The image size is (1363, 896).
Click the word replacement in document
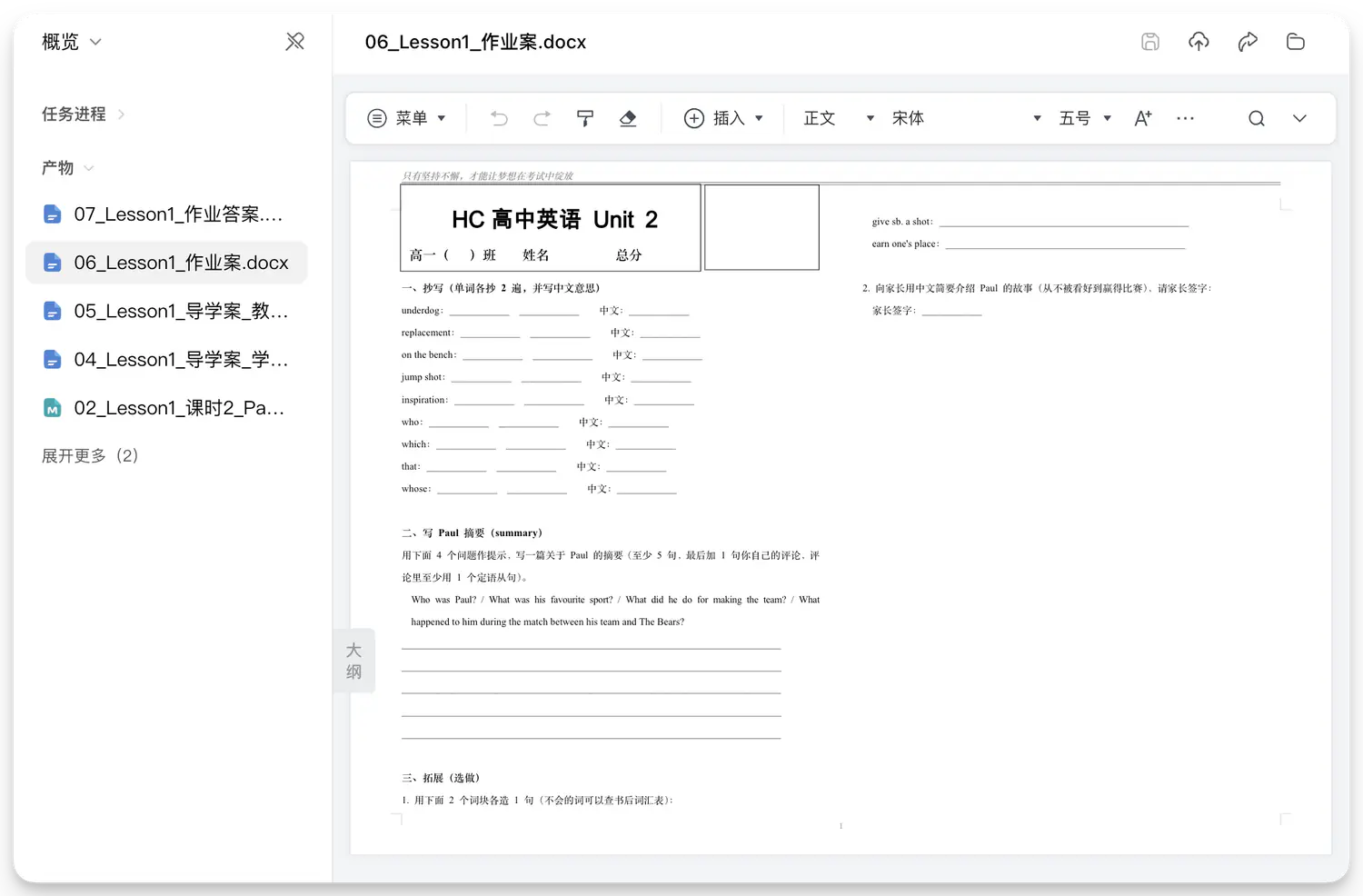426,333
